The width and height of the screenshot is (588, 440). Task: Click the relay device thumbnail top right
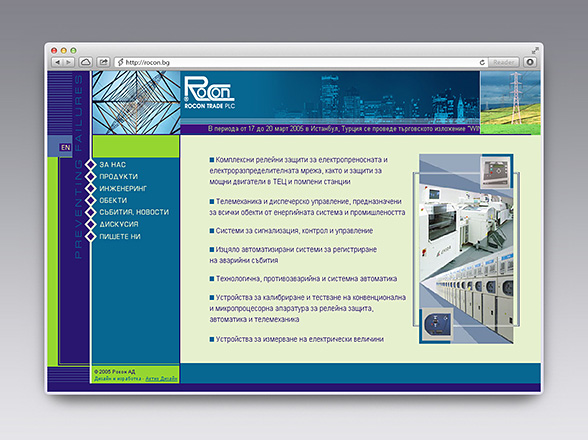point(496,173)
